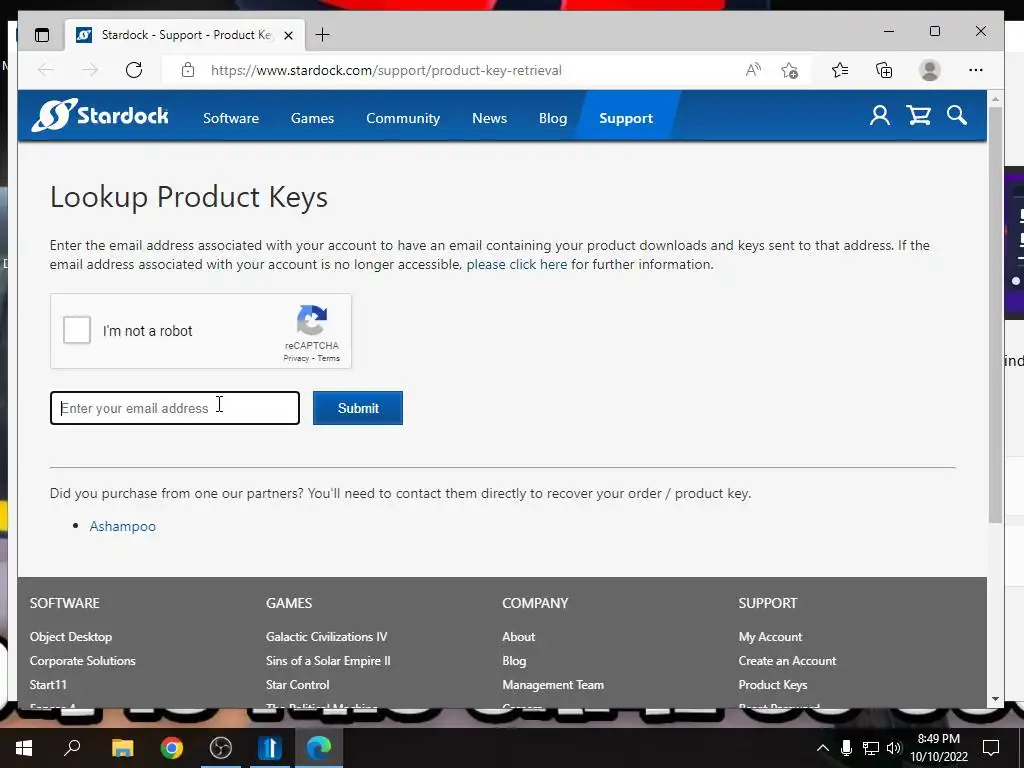Refresh the page with reload button
This screenshot has height=768, width=1024.
coord(134,70)
